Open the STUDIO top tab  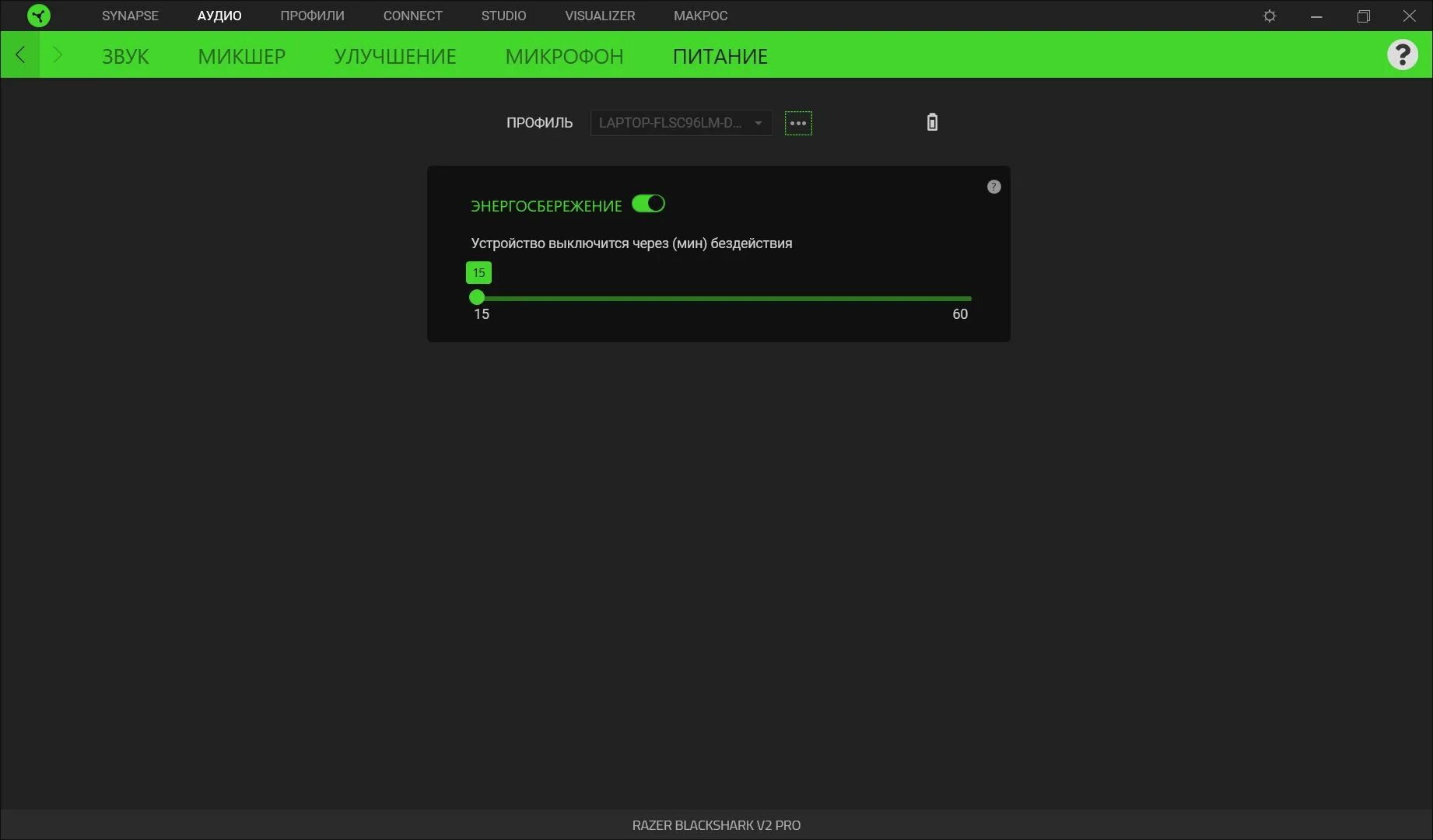pyautogui.click(x=503, y=16)
